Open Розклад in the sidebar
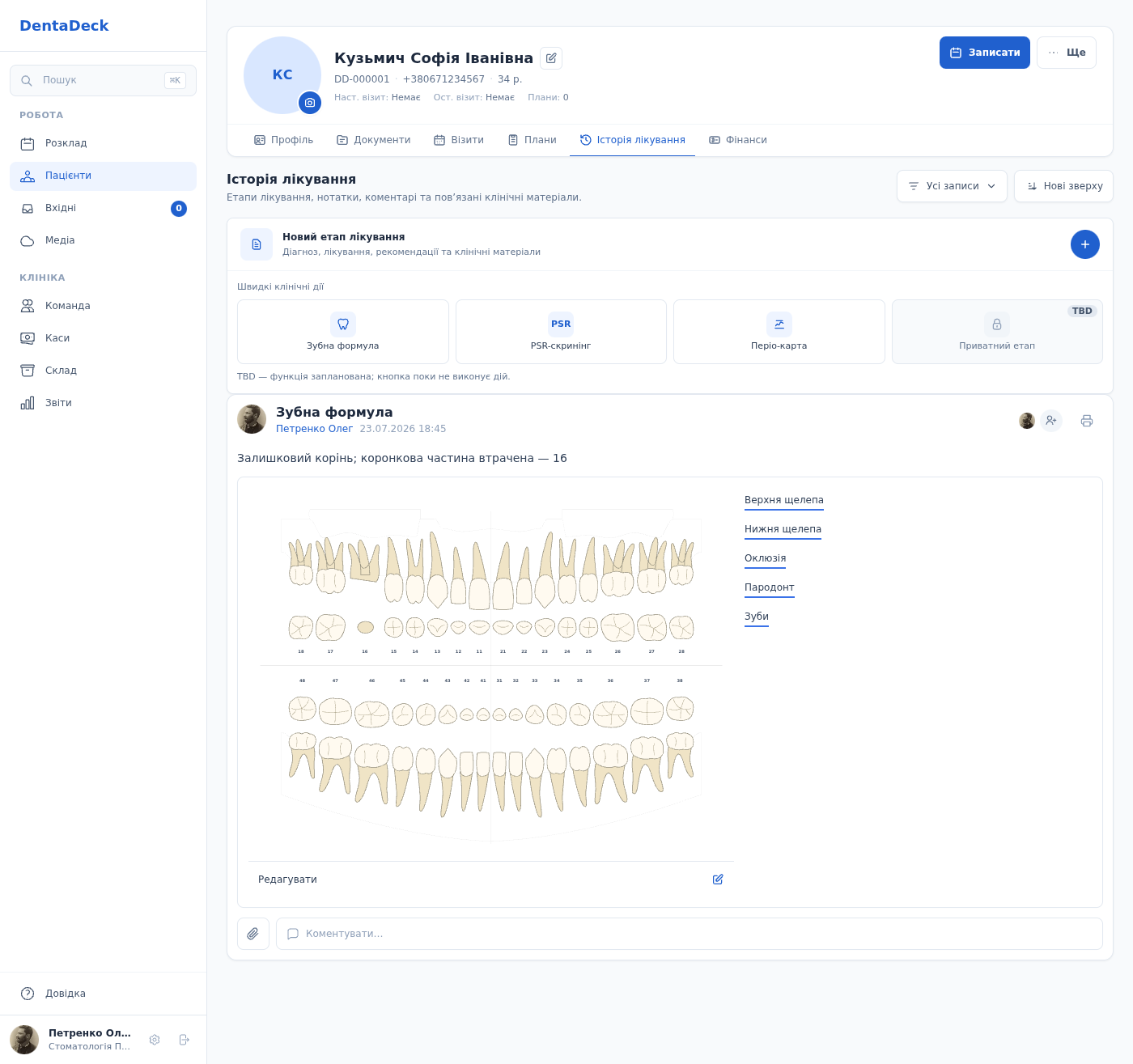Image resolution: width=1133 pixels, height=1064 pixels. [x=103, y=143]
